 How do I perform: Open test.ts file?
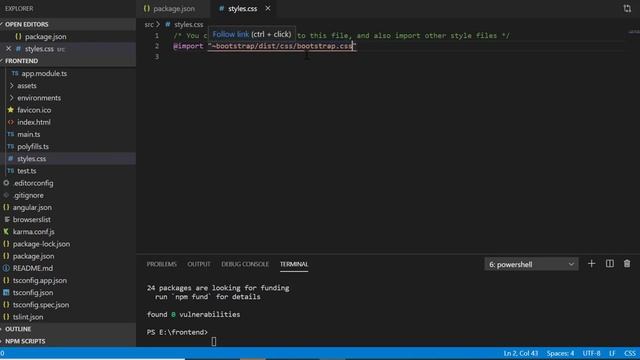[x=27, y=171]
